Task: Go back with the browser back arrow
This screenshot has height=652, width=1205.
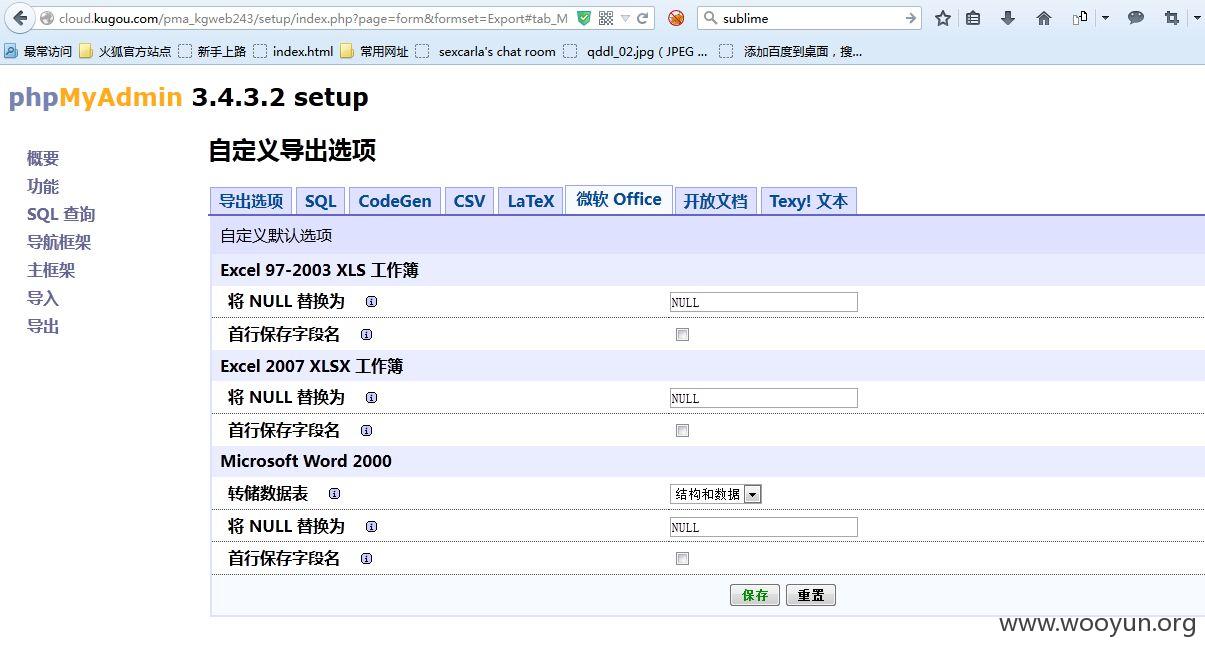Action: [x=20, y=18]
